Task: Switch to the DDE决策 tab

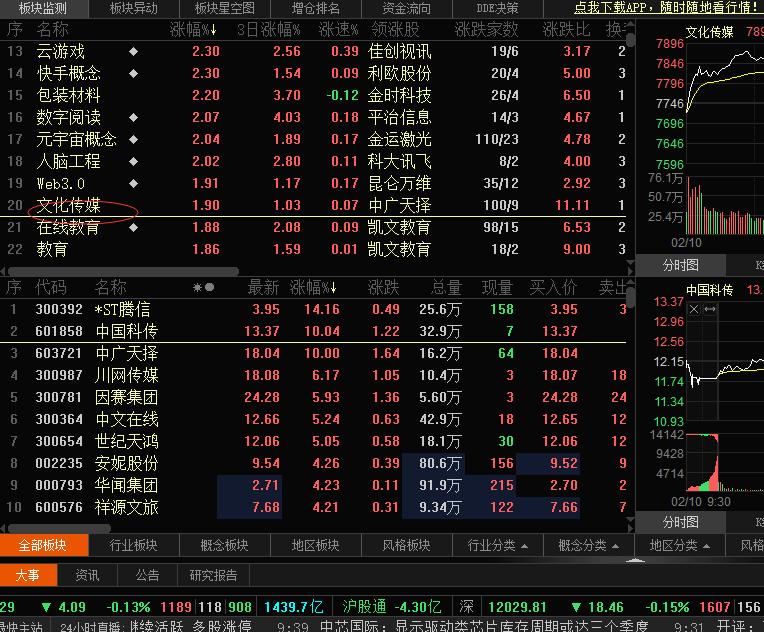Action: [x=497, y=8]
